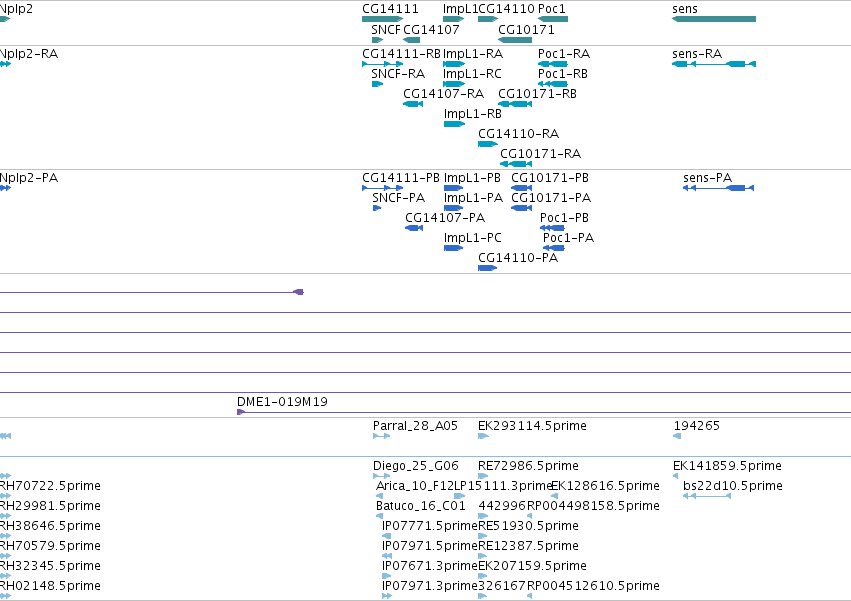Click the ImpL1-PB protein glyph

tap(453, 188)
